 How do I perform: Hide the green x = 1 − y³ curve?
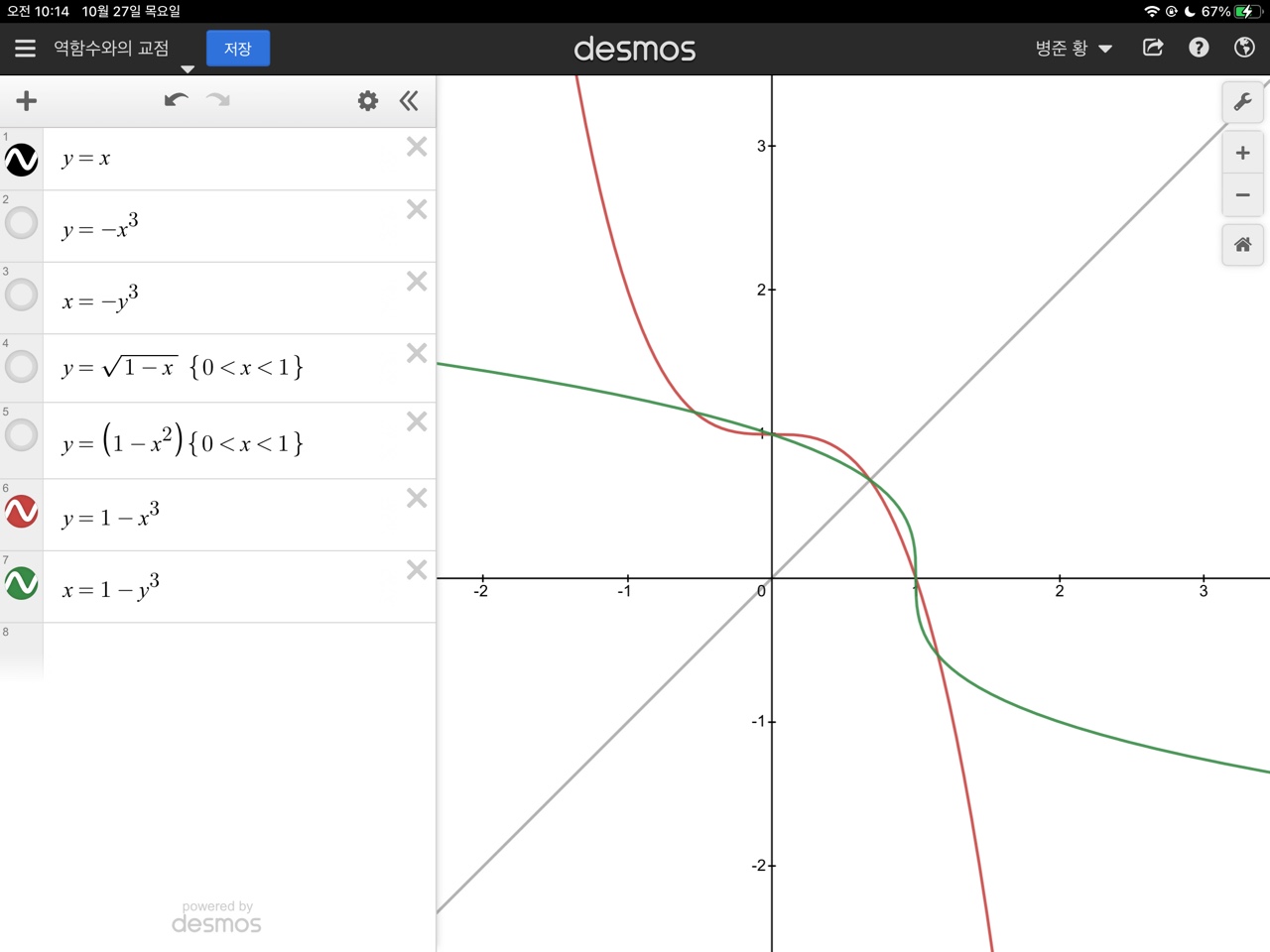coord(22,583)
